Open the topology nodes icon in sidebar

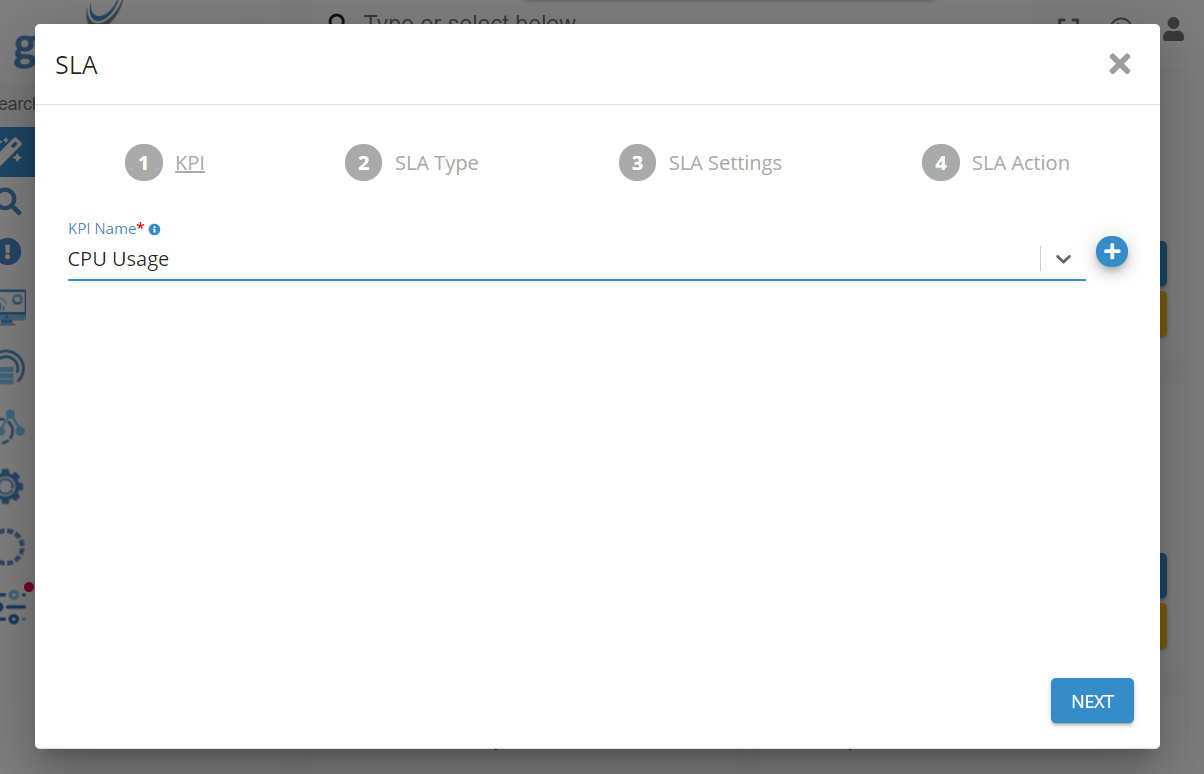click(x=12, y=426)
